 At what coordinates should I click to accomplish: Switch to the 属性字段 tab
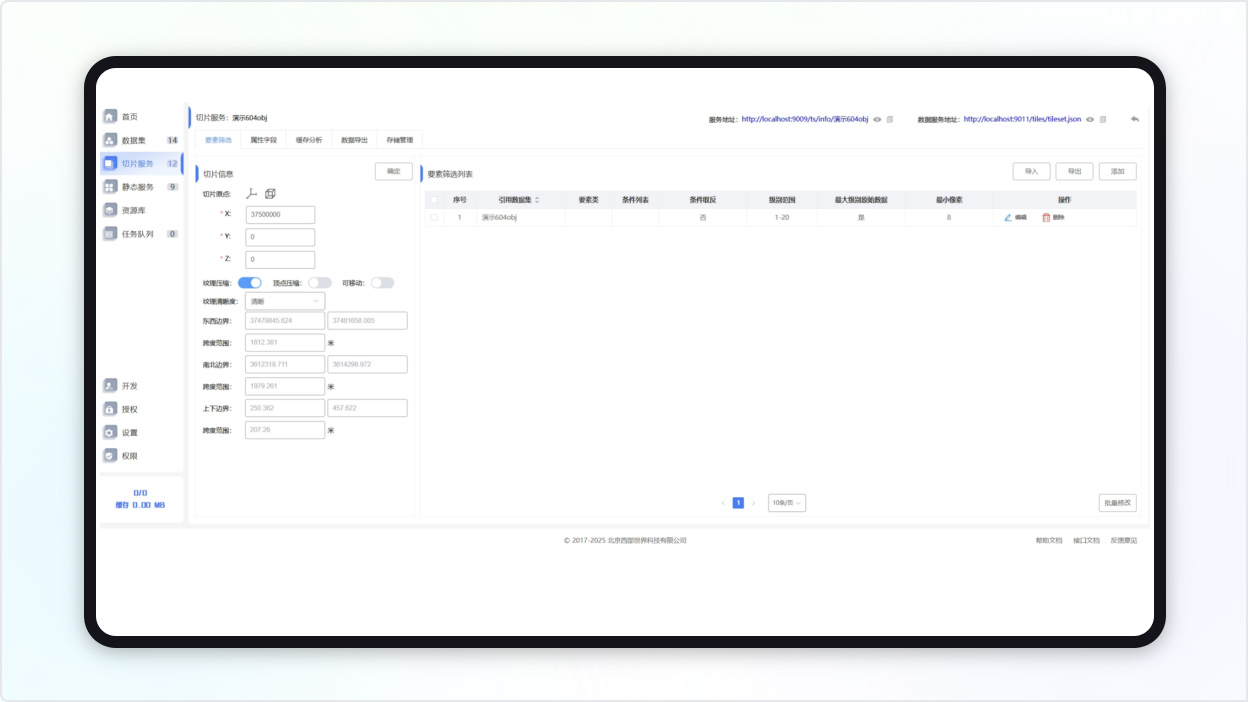click(x=263, y=140)
